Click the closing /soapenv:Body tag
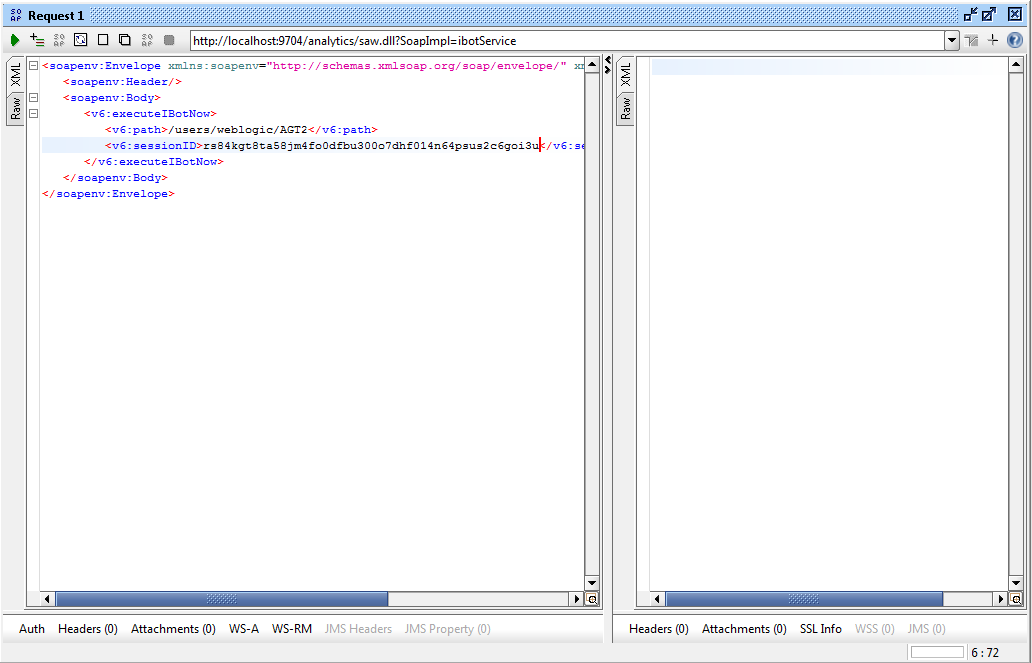The image size is (1032, 663). [115, 178]
